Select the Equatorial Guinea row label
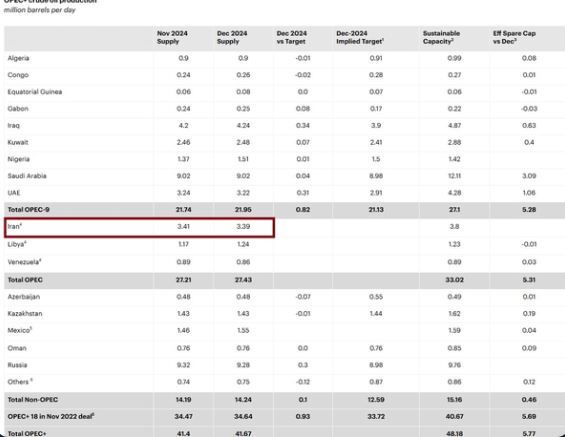565x437 pixels. pos(35,92)
